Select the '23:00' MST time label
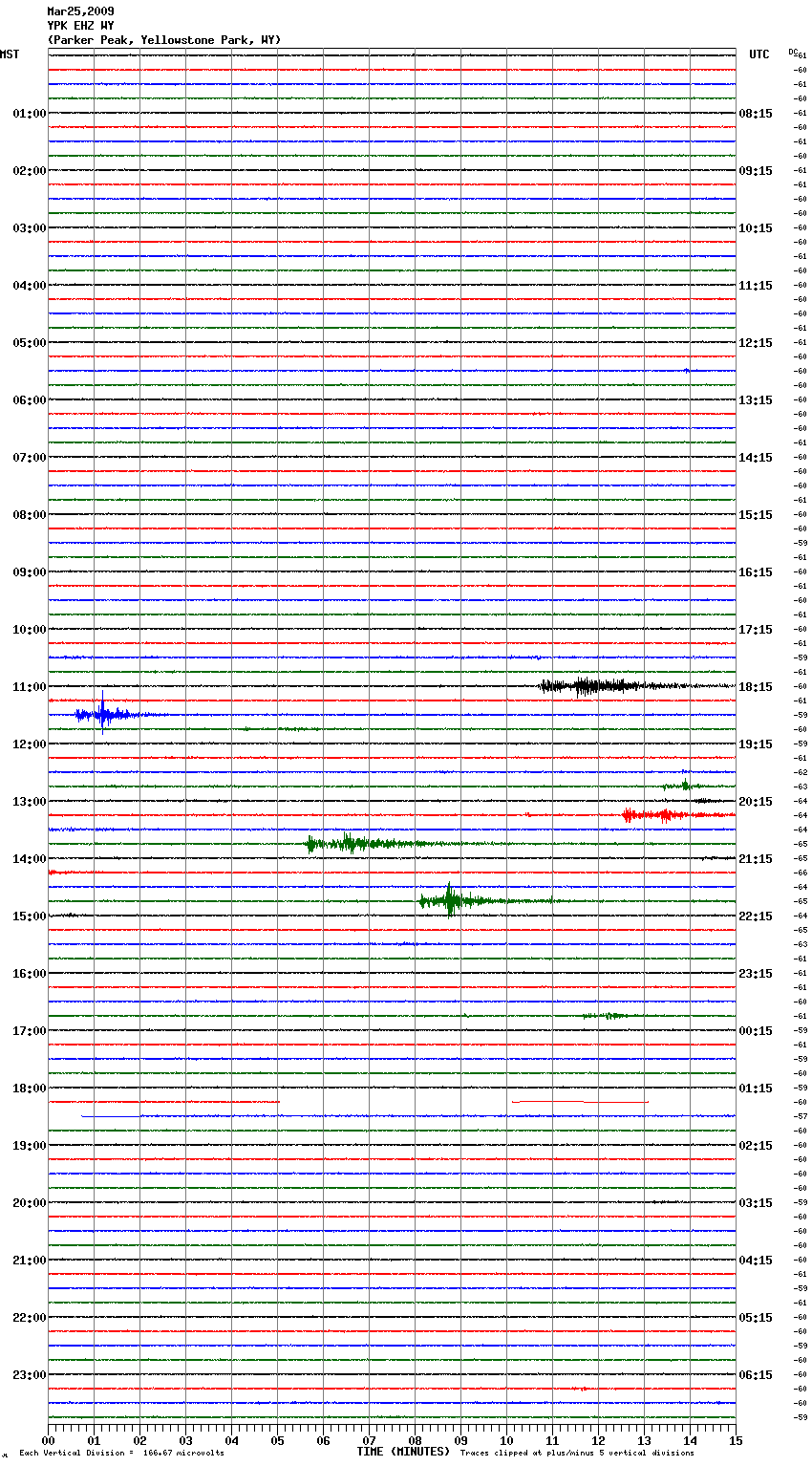Screen dimensions: 812x1466 click(x=30, y=1375)
